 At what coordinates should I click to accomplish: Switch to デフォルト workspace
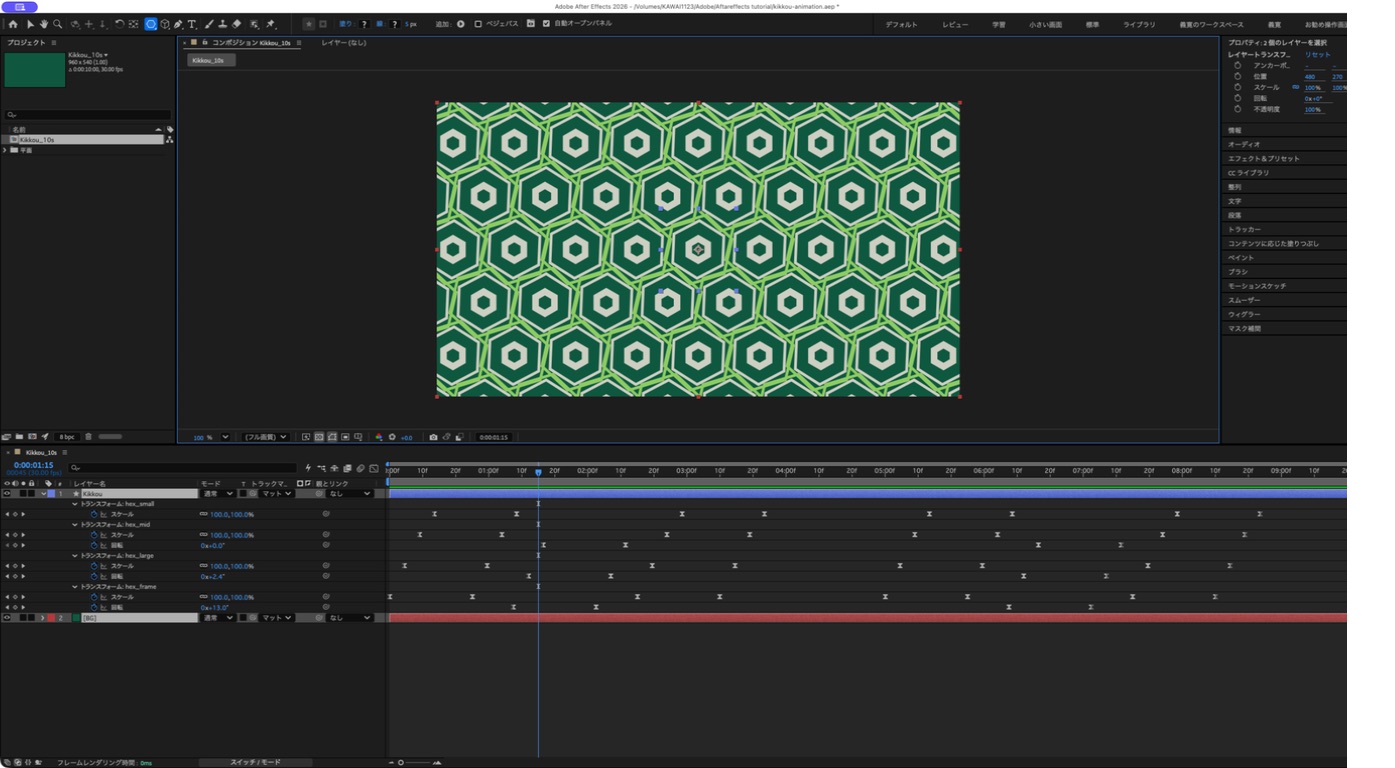[901, 24]
